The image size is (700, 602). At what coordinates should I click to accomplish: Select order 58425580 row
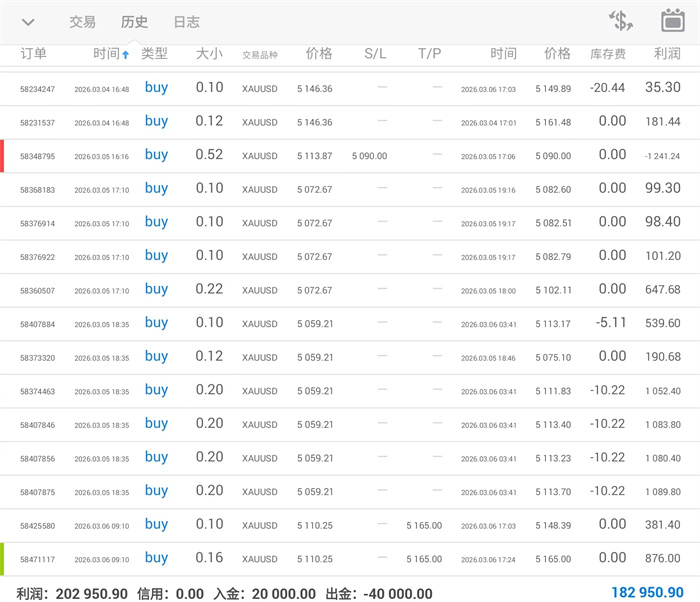[37, 525]
